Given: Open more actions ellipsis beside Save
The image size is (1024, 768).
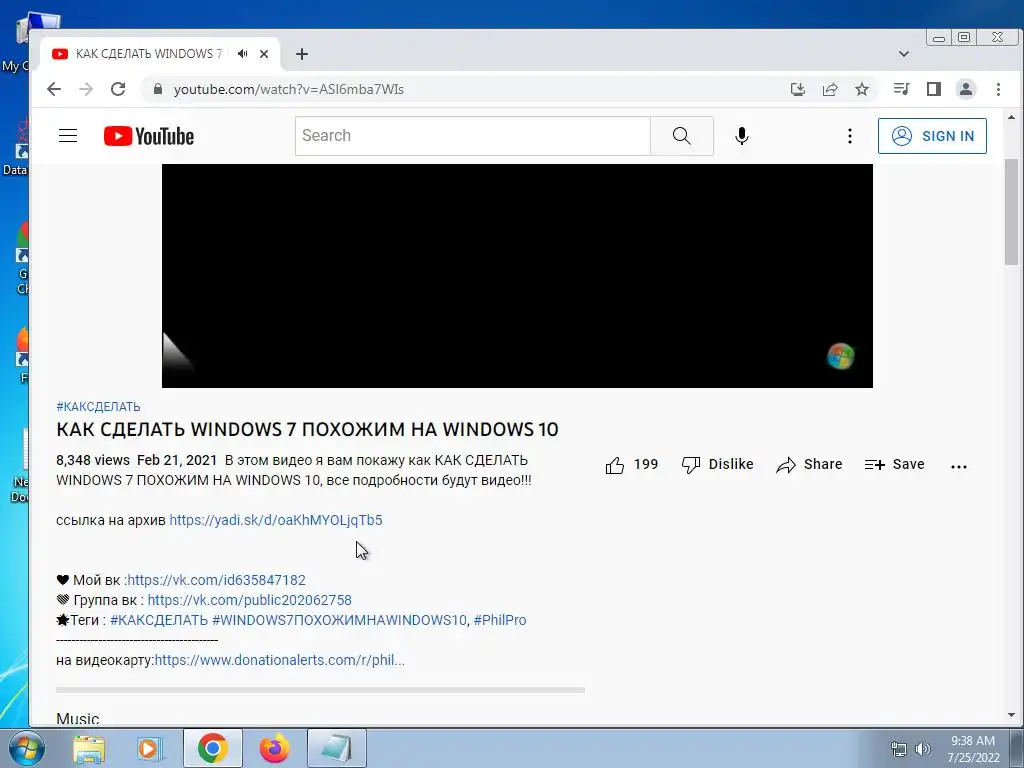Looking at the screenshot, I should (959, 466).
